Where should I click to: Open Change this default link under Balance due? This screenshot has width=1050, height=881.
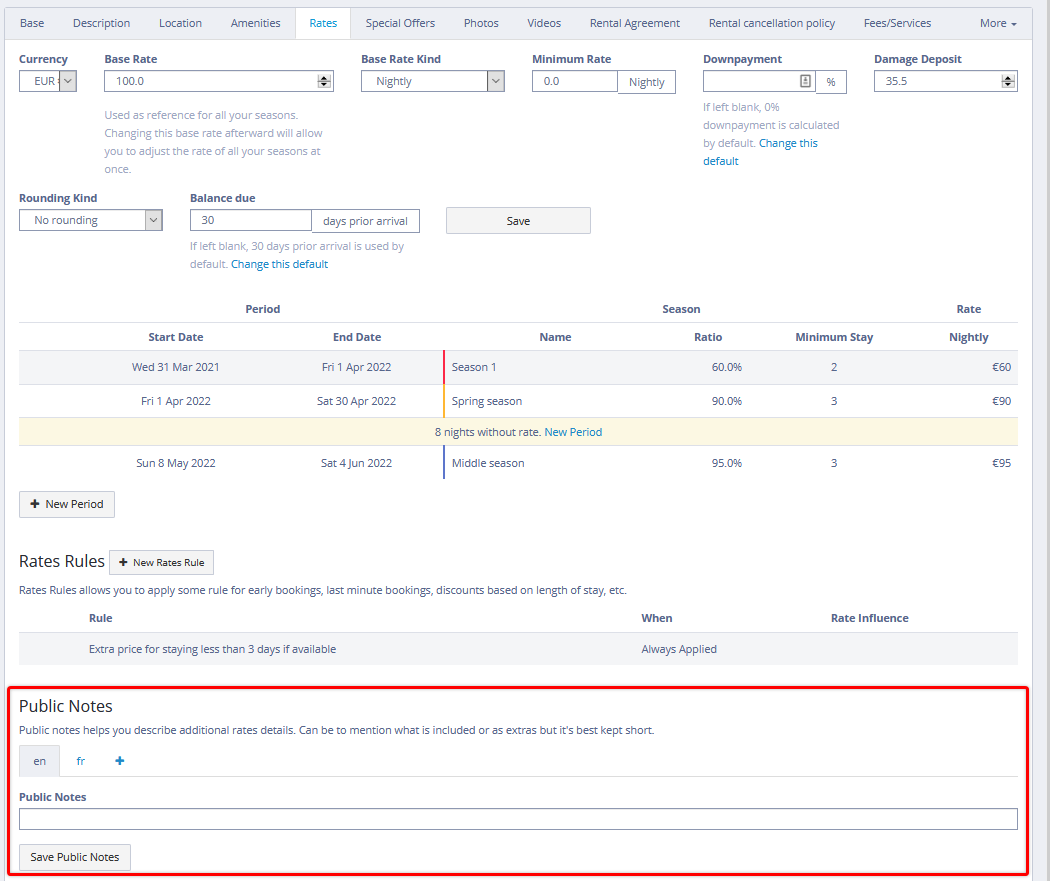click(x=279, y=264)
